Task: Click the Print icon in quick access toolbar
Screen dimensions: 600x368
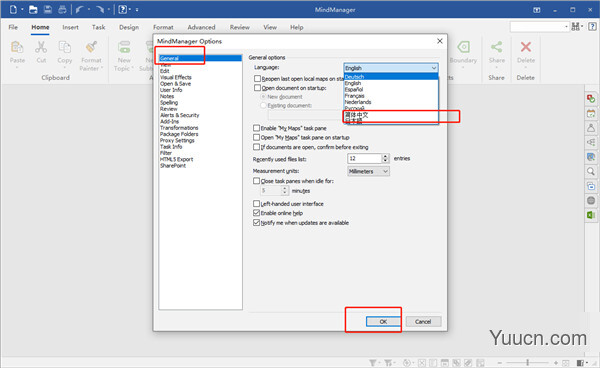Action: 62,9
